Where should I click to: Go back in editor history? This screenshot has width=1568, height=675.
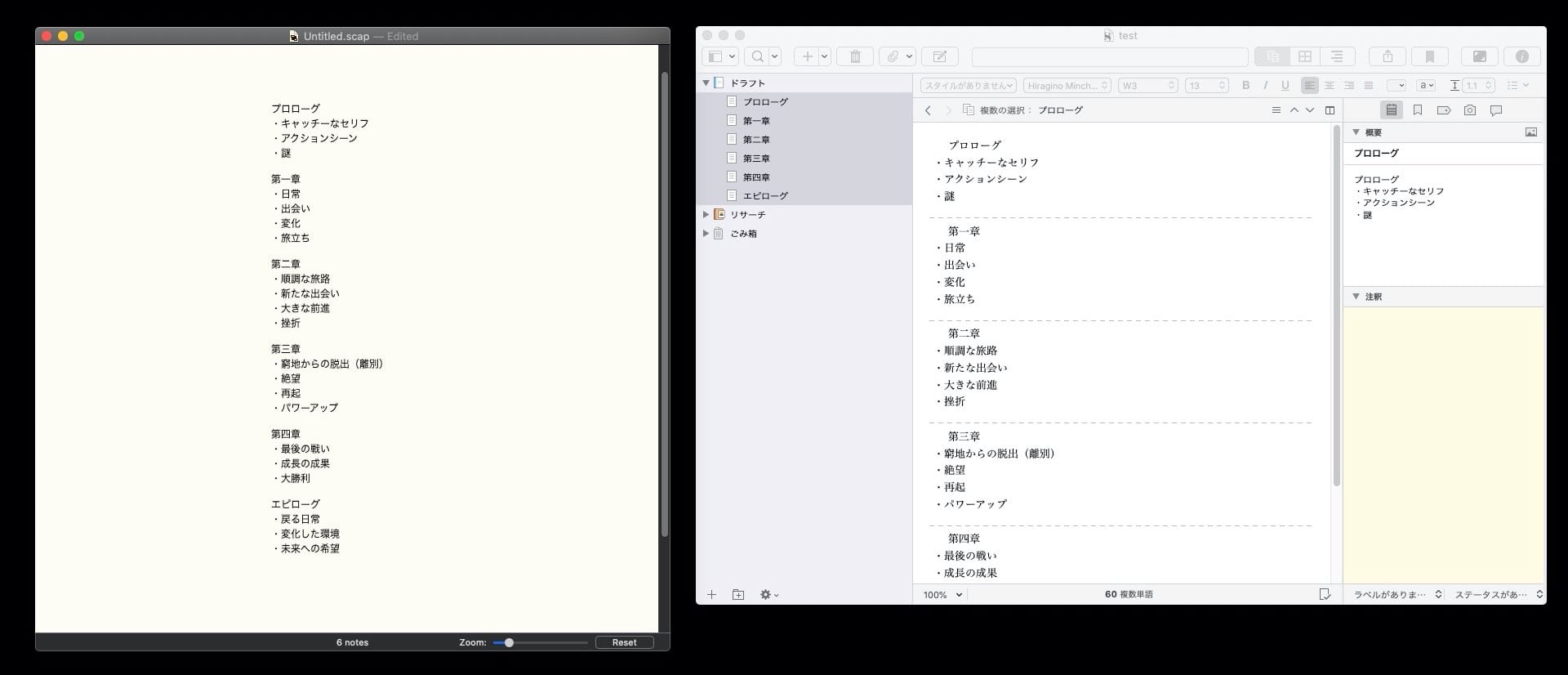click(x=928, y=110)
